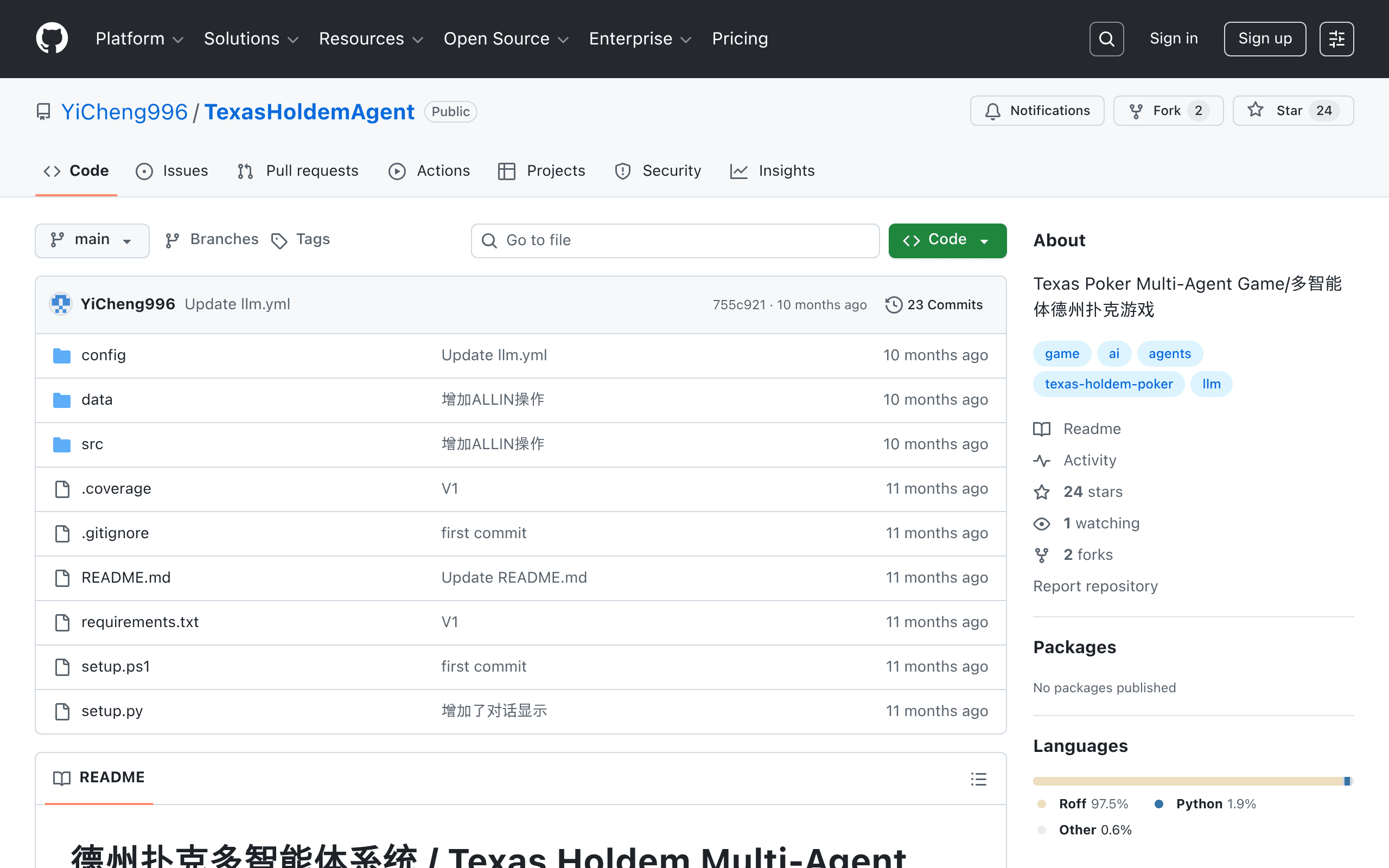Click the game topic tag
Viewport: 1389px width, 868px height.
tap(1062, 354)
